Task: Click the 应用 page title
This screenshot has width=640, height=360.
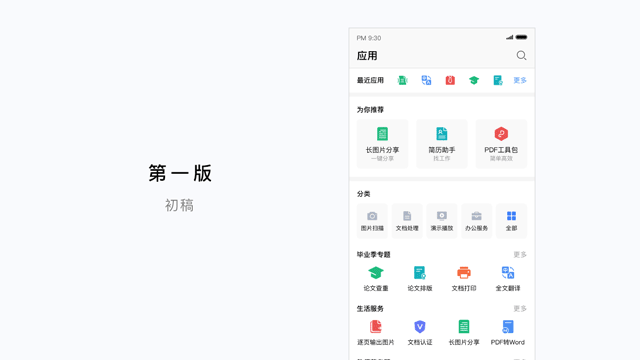Action: [x=367, y=56]
